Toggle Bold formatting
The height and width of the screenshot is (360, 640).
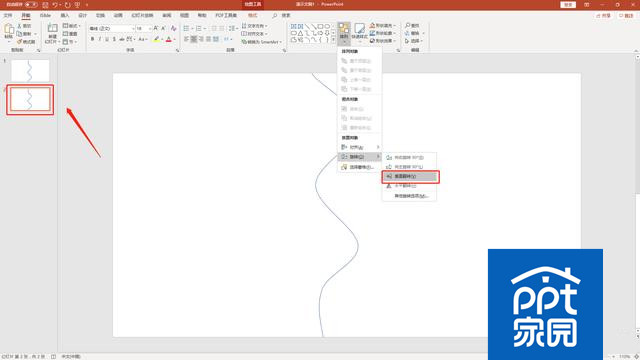93,39
